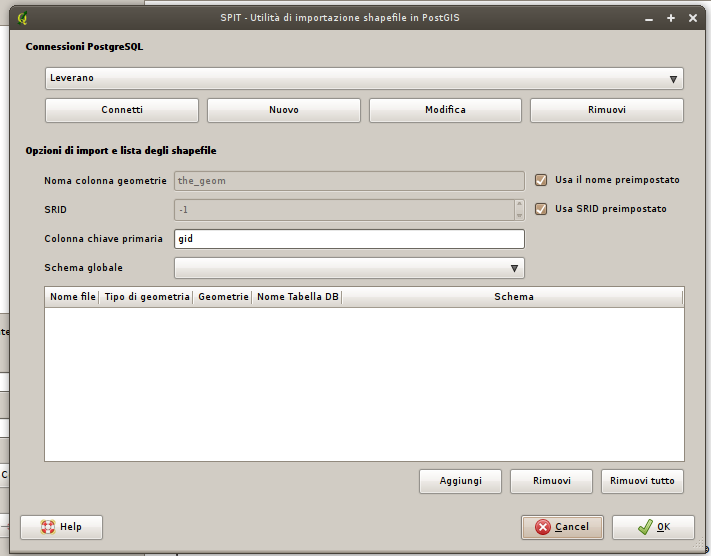
Task: Decrease SRID with the down arrow
Action: click(519, 215)
